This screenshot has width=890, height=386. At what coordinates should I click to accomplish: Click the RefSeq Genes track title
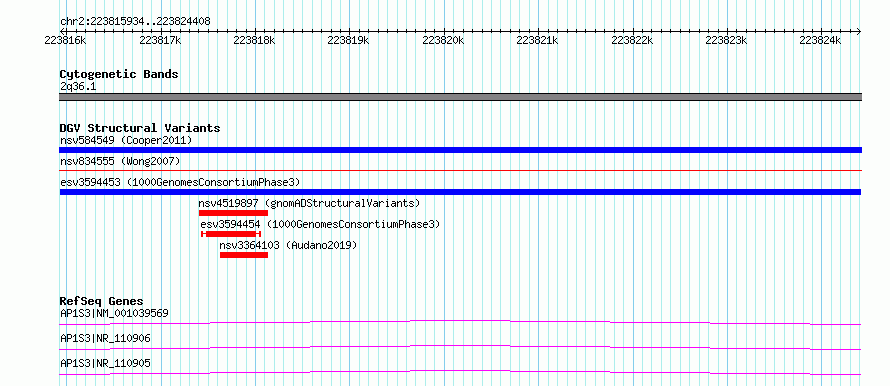pyautogui.click(x=102, y=301)
